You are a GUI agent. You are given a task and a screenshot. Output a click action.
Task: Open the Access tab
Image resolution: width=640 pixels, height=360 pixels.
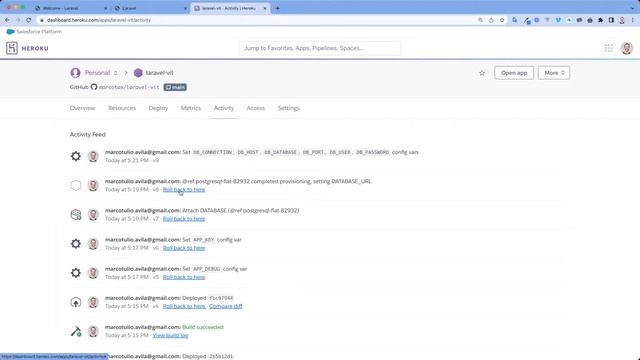[256, 108]
